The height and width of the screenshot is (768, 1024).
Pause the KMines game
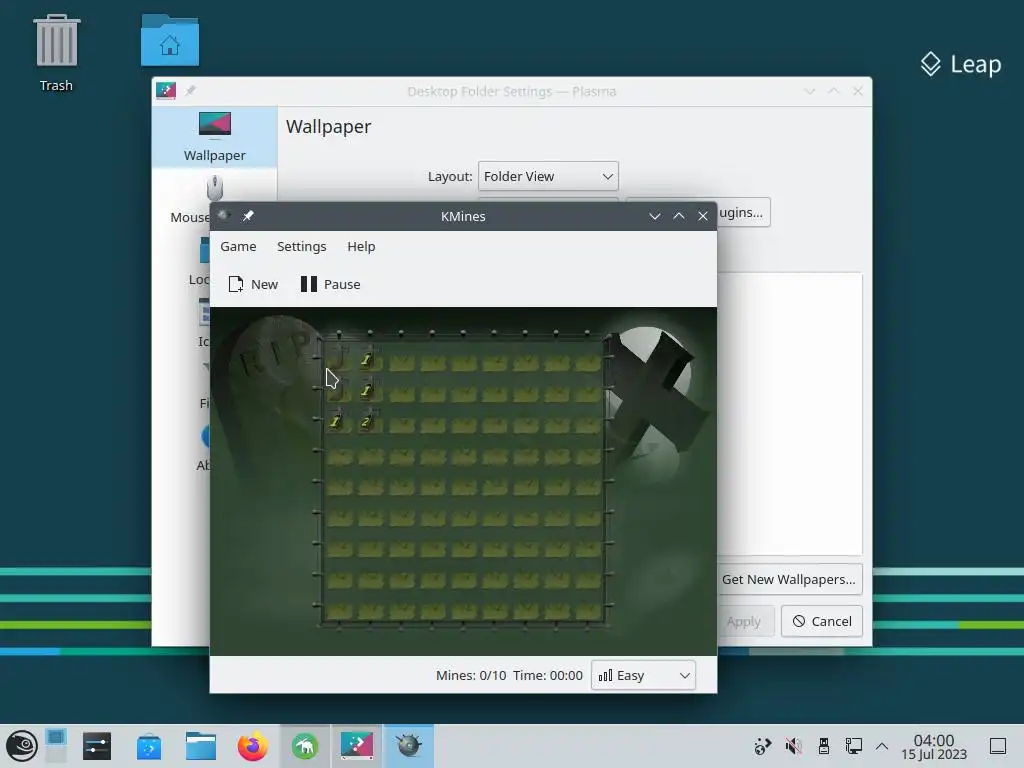tap(330, 284)
